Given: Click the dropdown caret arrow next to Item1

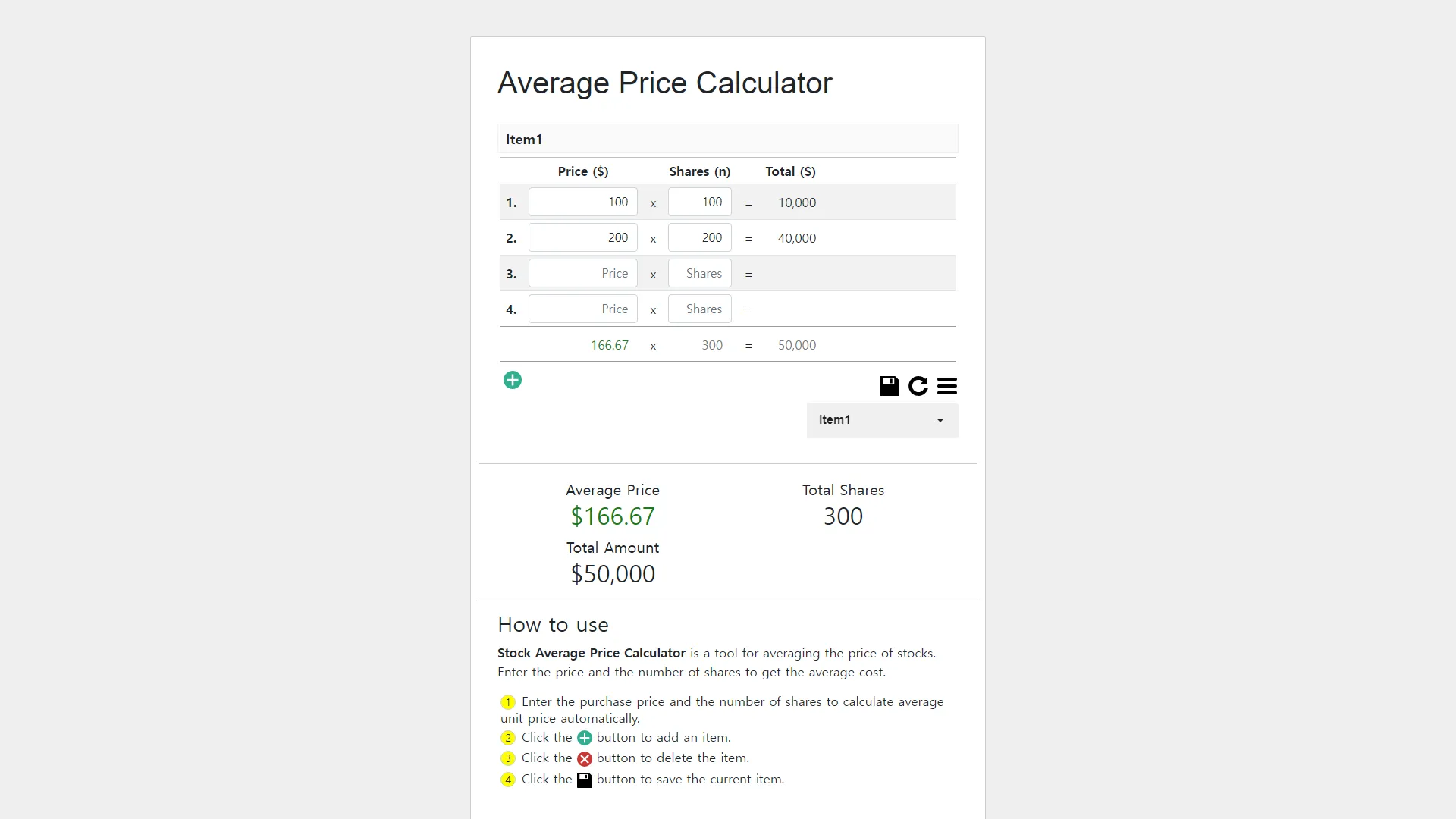Looking at the screenshot, I should [x=940, y=420].
